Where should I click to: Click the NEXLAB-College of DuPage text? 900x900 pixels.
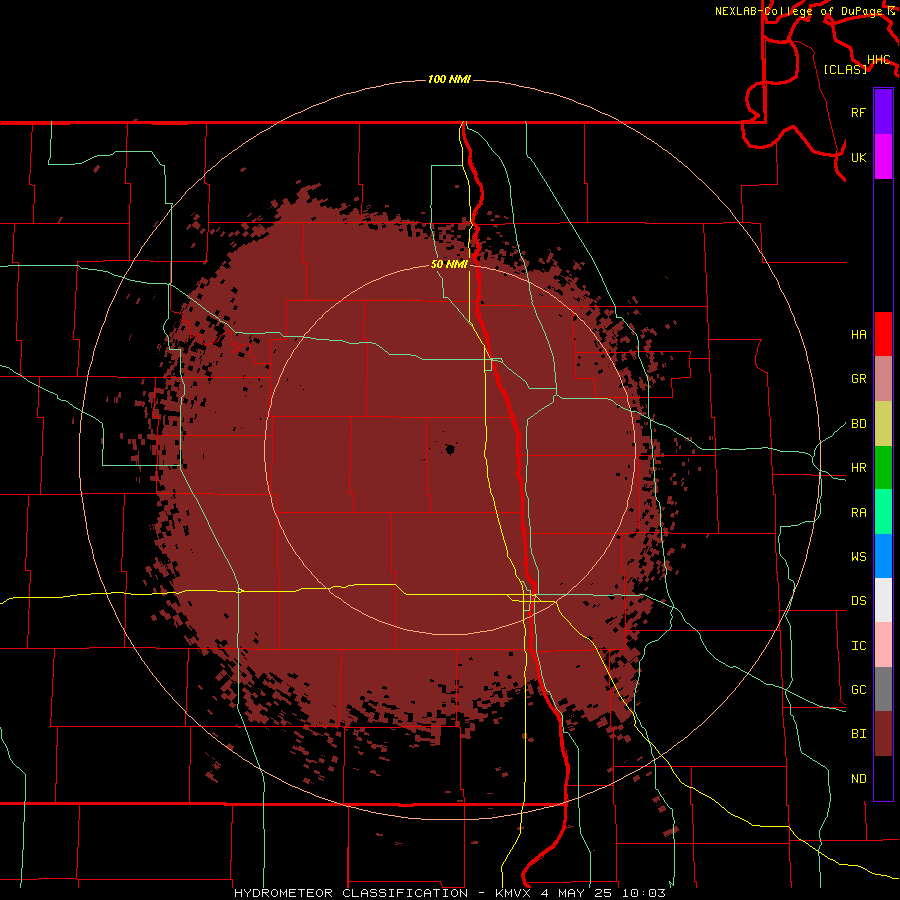tap(798, 11)
